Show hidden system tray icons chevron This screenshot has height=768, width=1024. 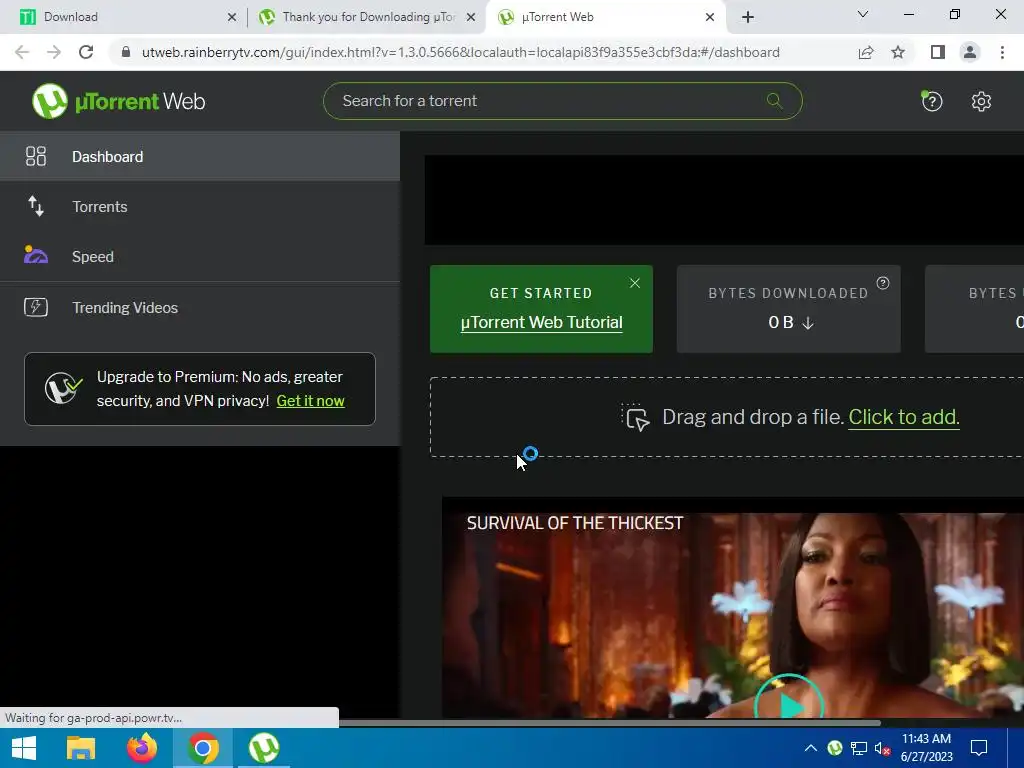[x=810, y=748]
